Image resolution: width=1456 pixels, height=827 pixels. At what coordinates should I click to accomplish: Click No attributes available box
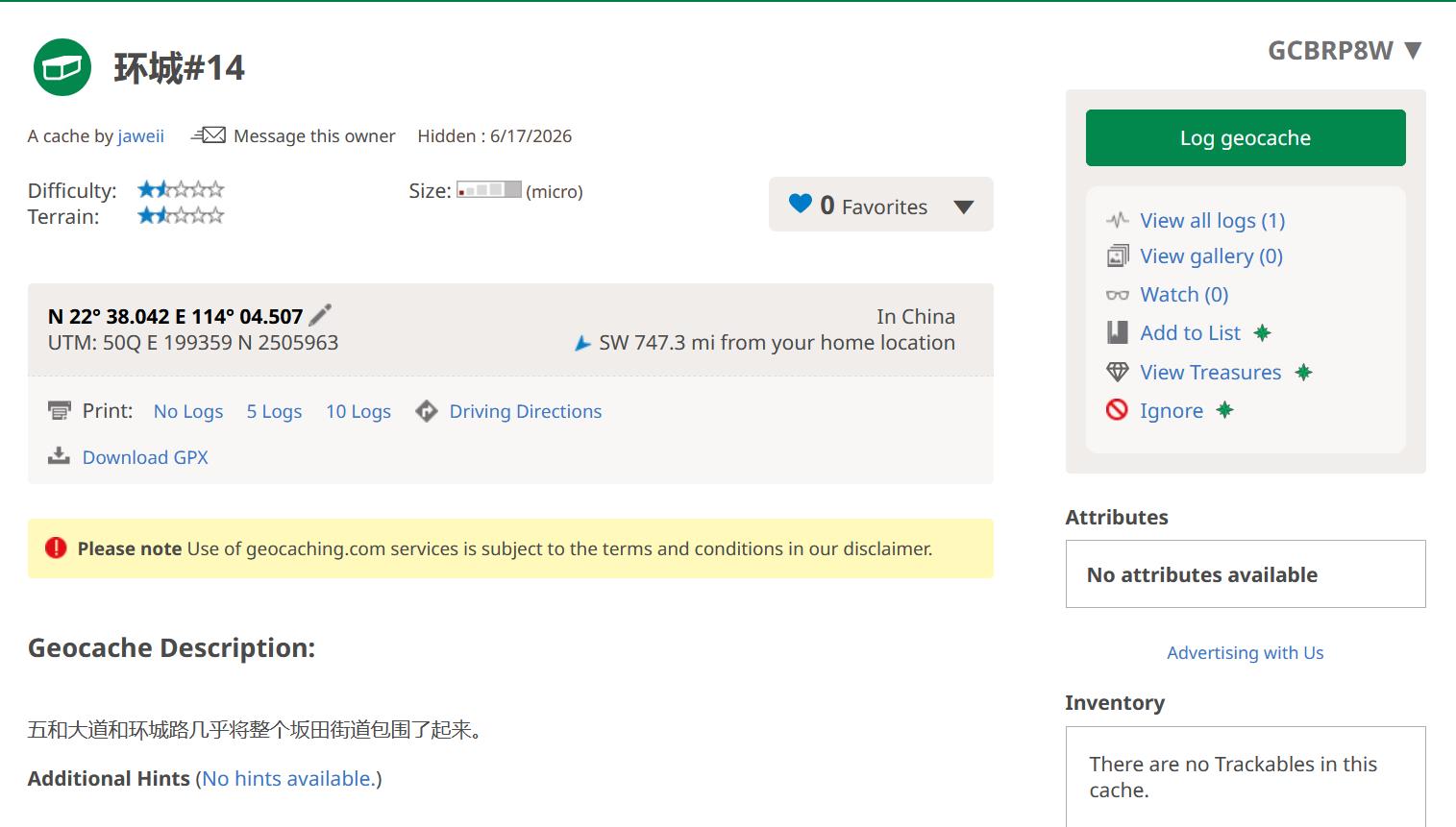[1246, 573]
